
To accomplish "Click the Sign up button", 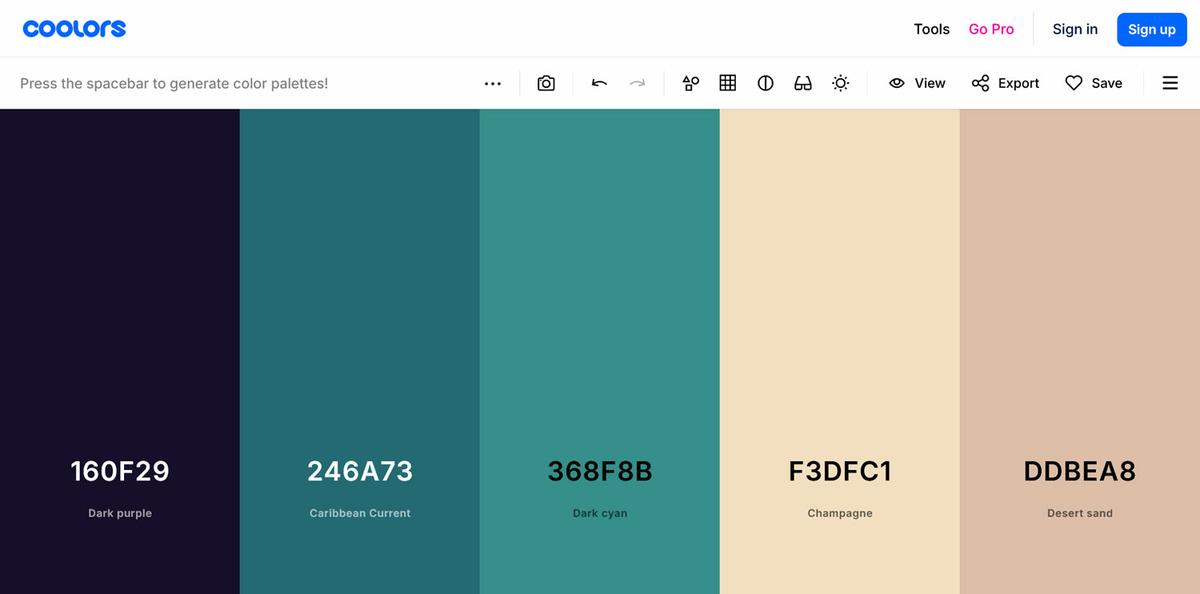I will (1151, 29).
